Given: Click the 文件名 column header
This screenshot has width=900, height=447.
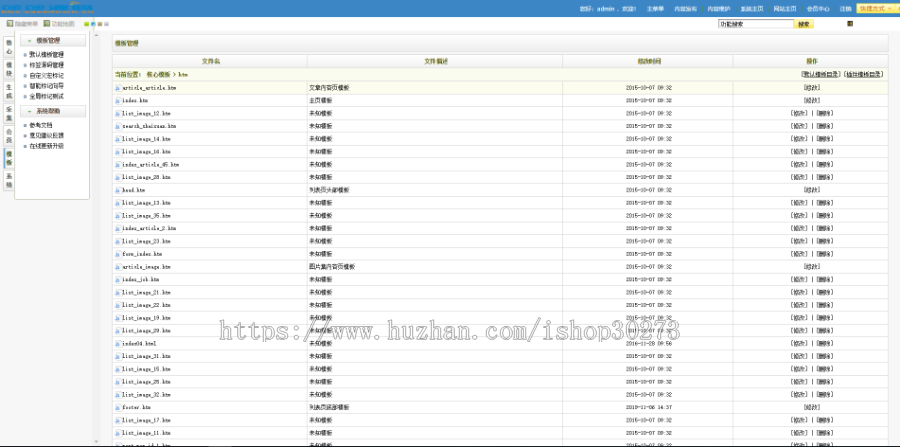Looking at the screenshot, I should pyautogui.click(x=211, y=61).
